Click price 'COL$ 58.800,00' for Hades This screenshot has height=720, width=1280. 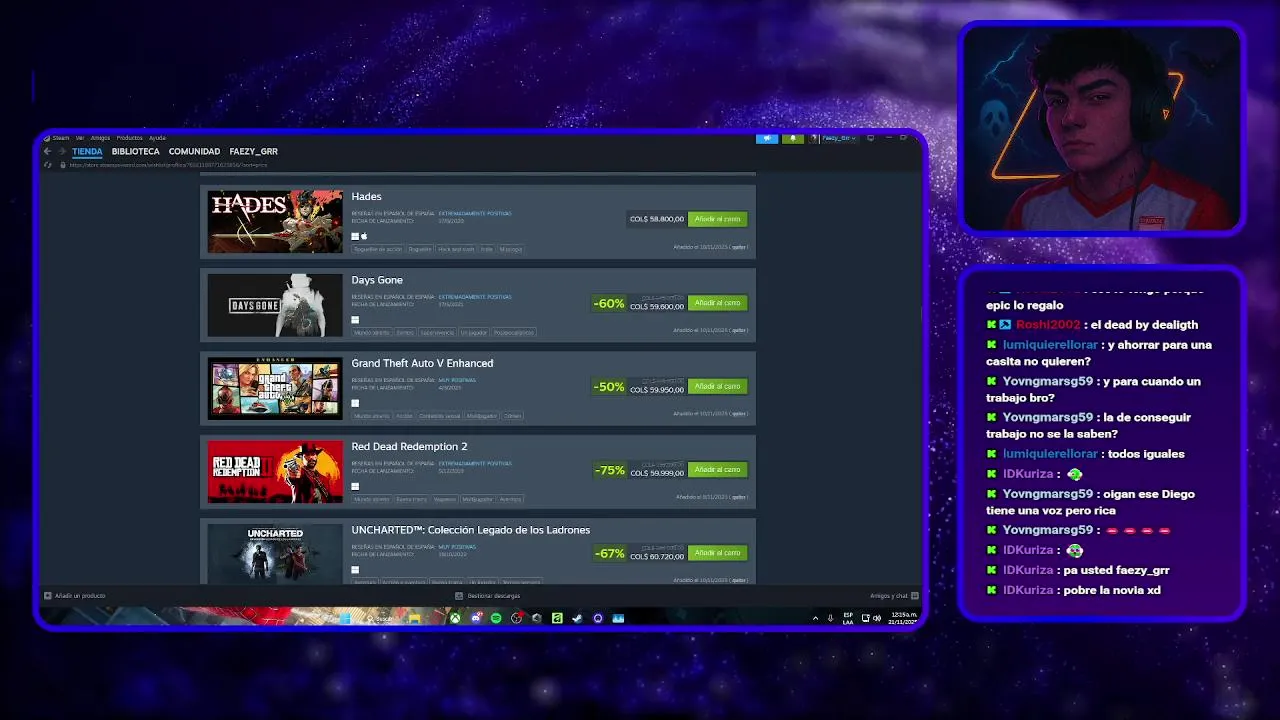(657, 219)
